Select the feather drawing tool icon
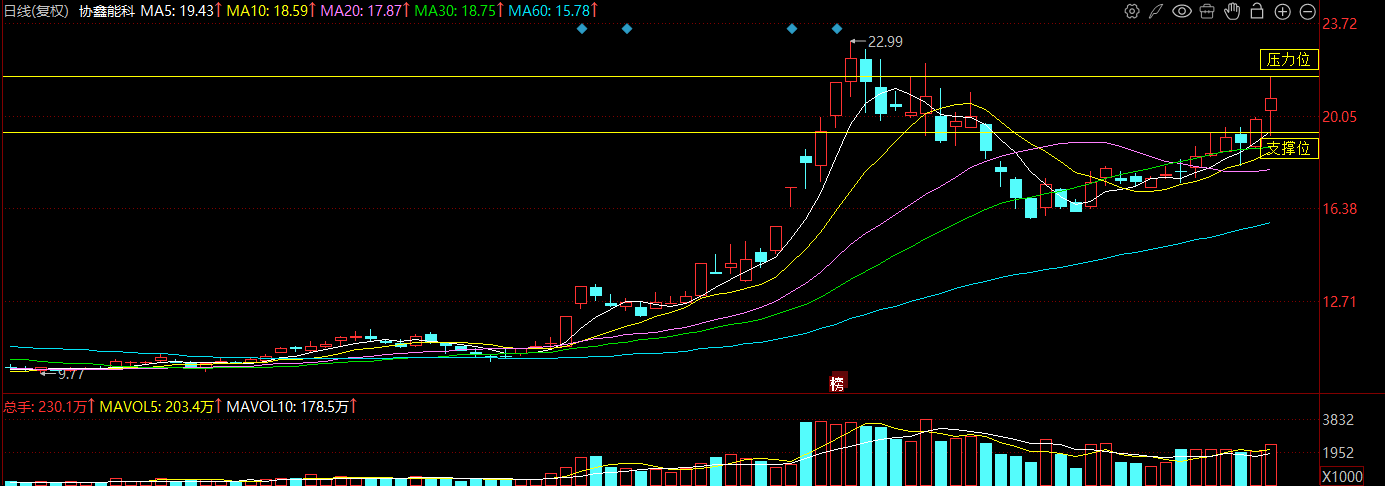This screenshot has width=1385, height=486. click(x=1156, y=11)
